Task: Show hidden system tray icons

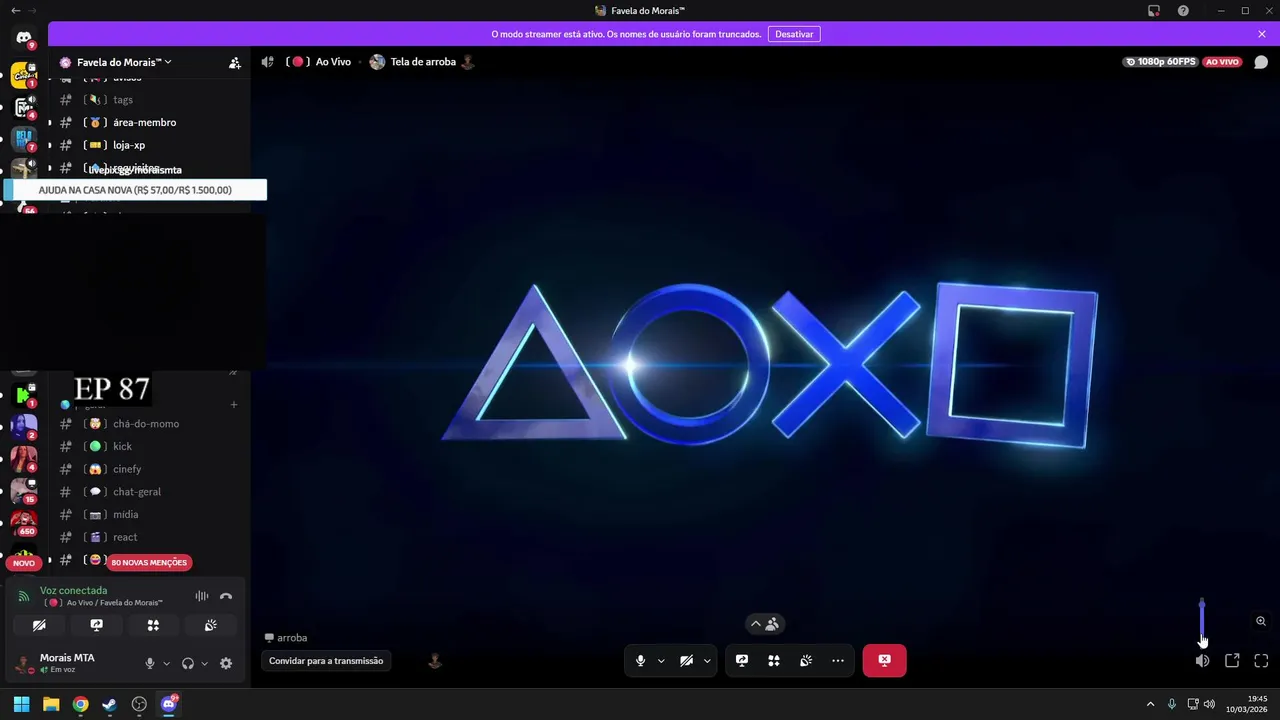Action: [x=1150, y=704]
